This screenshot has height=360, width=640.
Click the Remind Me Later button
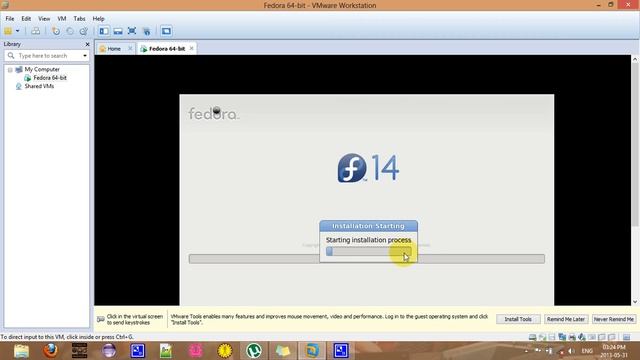point(566,319)
